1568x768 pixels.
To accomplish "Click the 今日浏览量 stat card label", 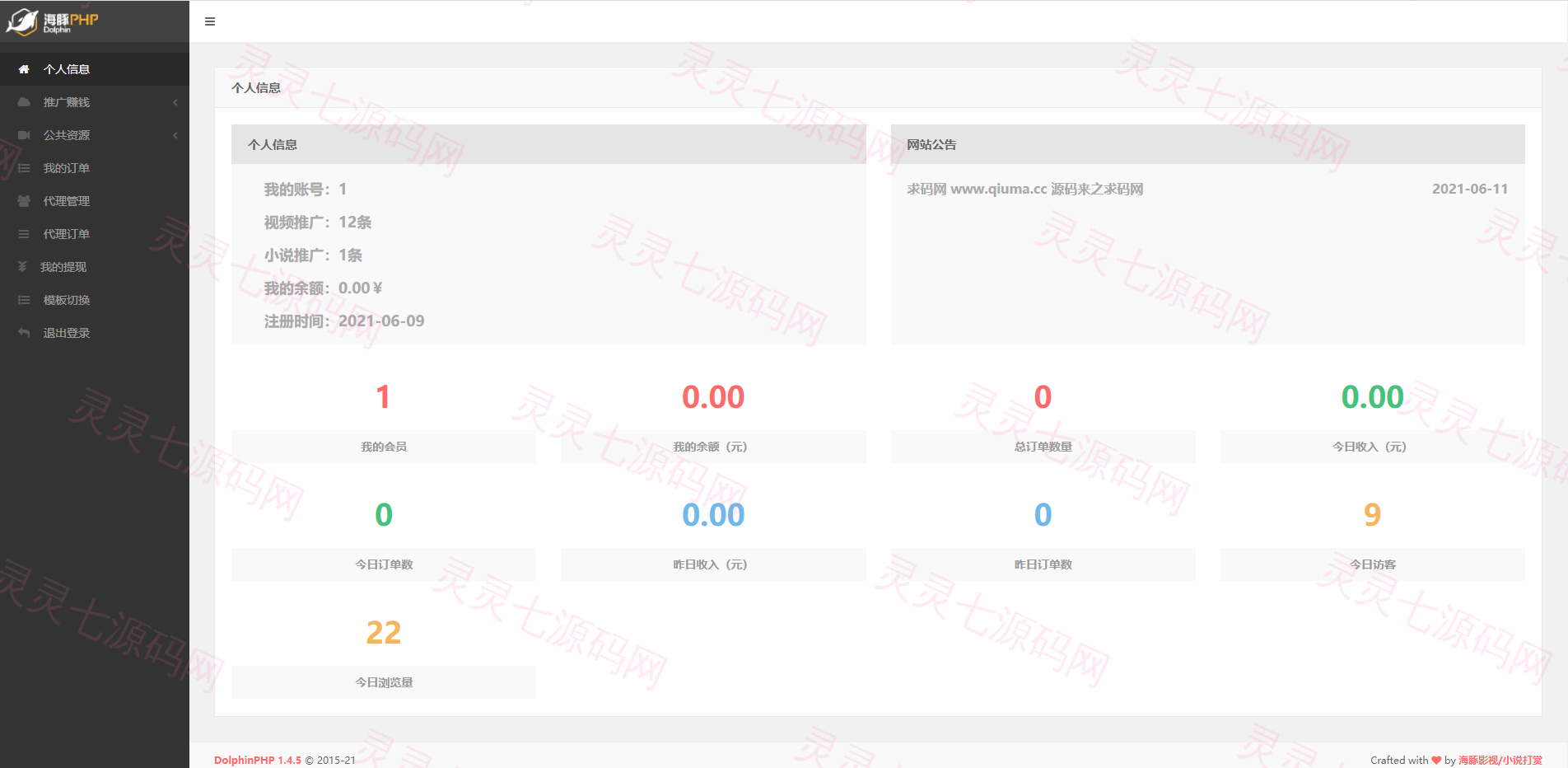I will (384, 682).
